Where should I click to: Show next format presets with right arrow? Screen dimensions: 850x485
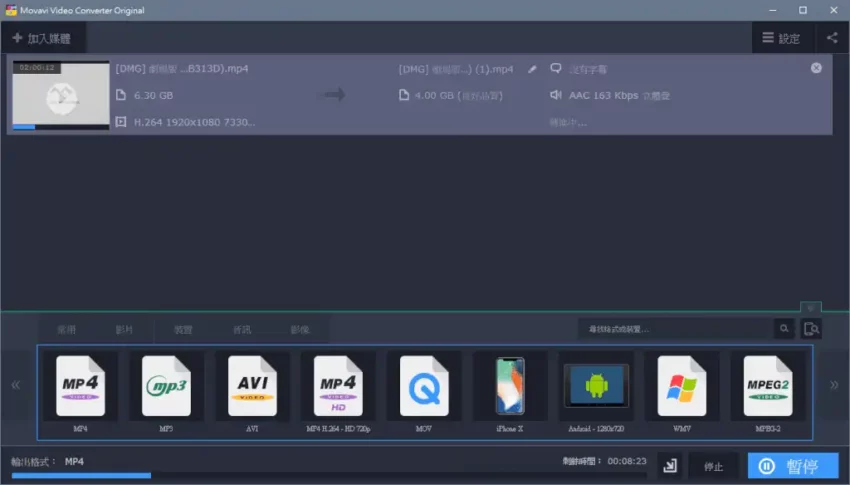point(834,385)
